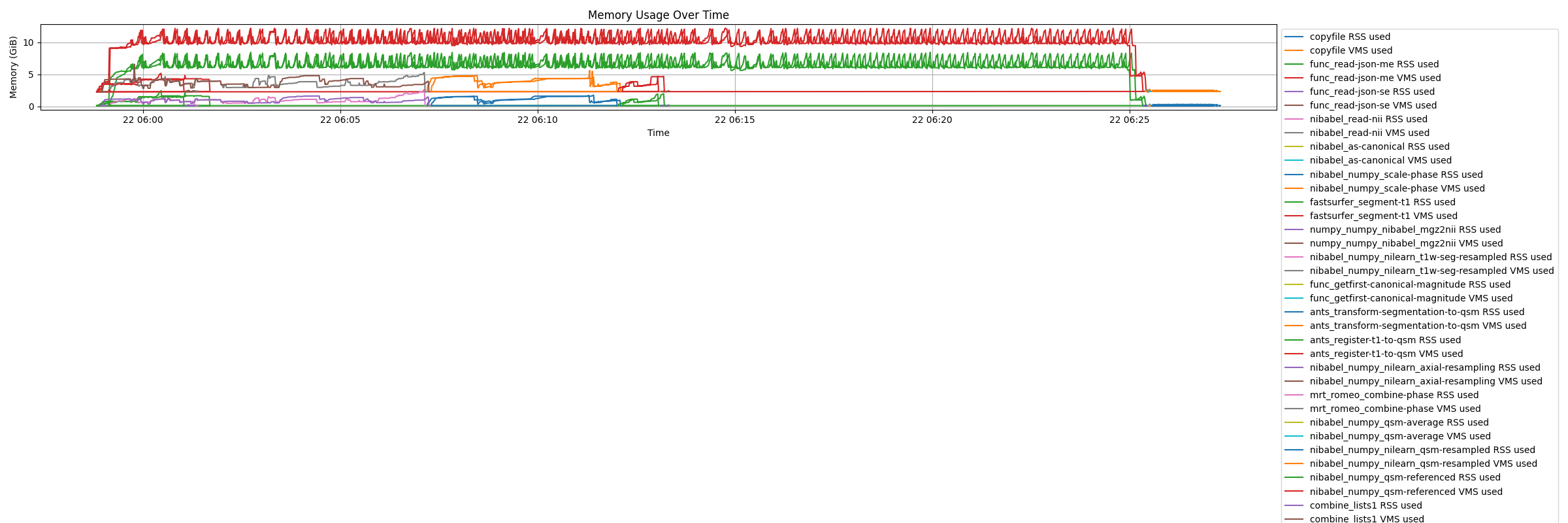Click legend entry combine_lists1 RSS used

pos(1353,505)
